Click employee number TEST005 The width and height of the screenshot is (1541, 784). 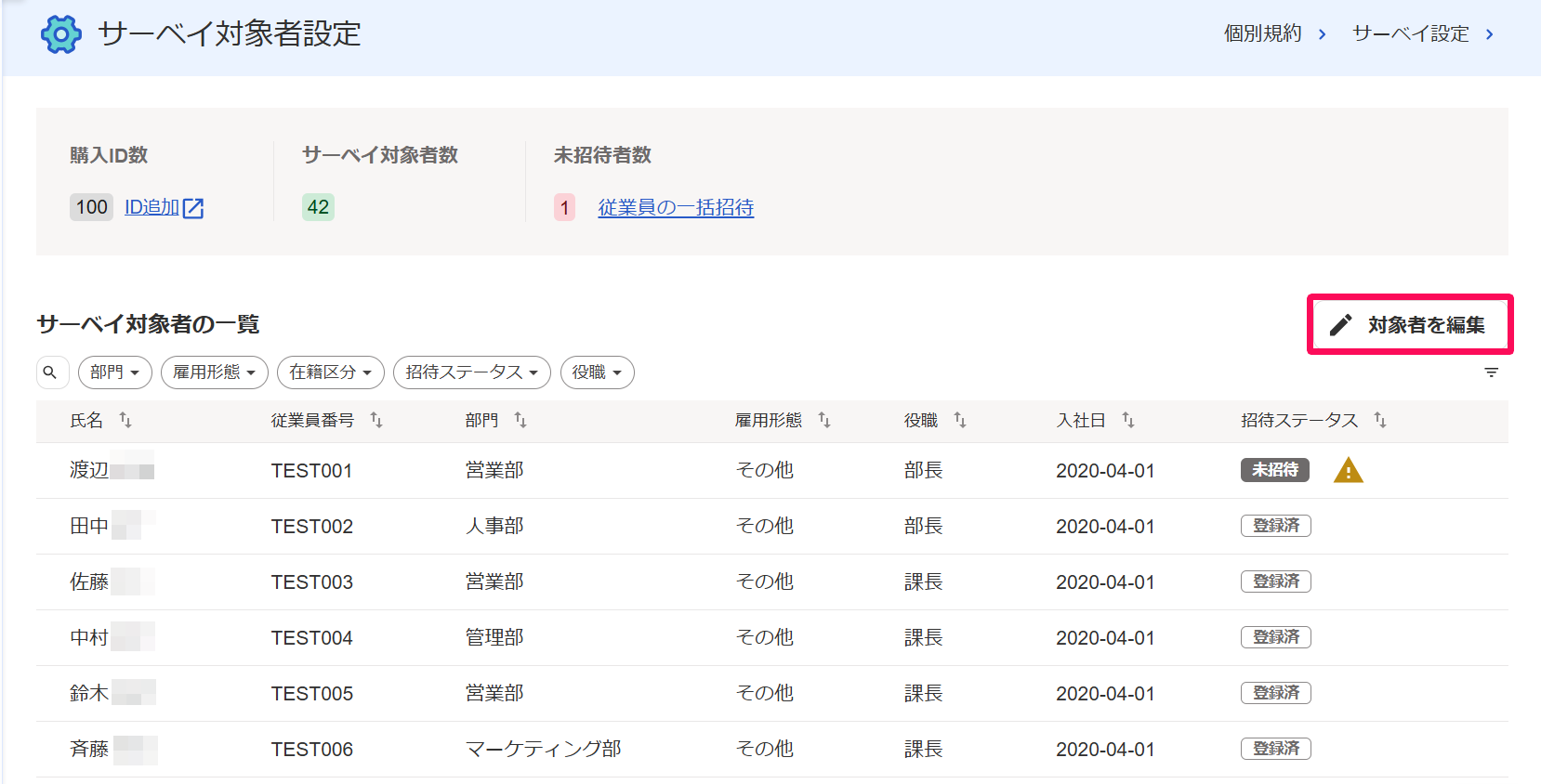(x=311, y=694)
